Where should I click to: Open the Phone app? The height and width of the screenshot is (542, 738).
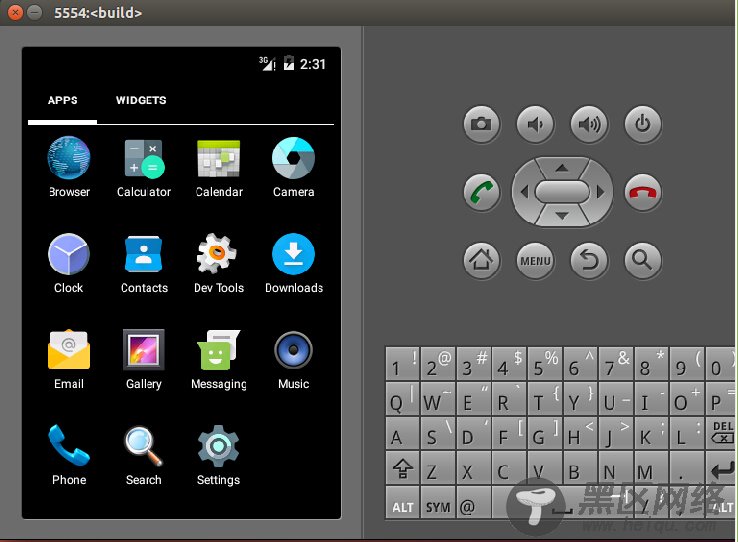pos(69,455)
